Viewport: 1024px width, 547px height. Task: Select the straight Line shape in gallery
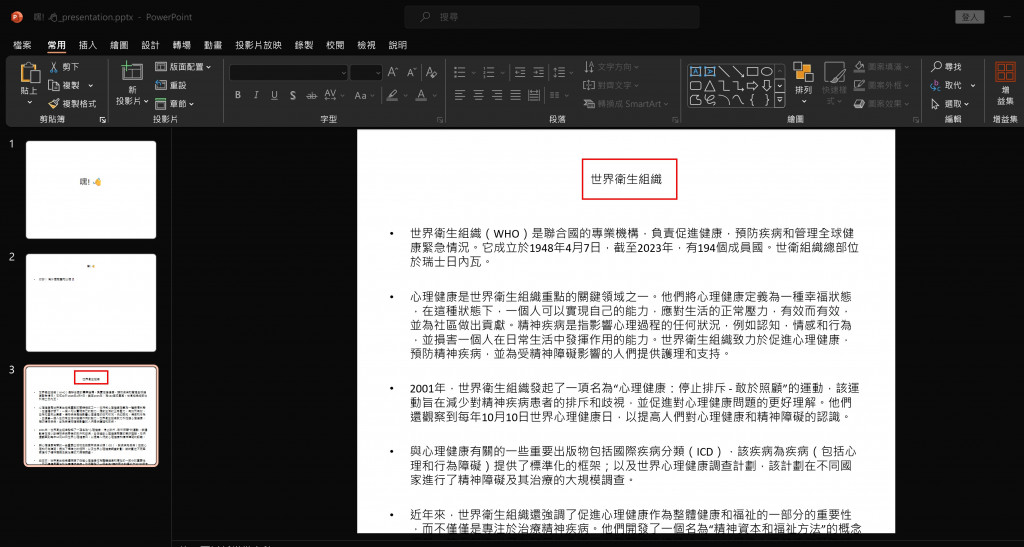(x=724, y=72)
